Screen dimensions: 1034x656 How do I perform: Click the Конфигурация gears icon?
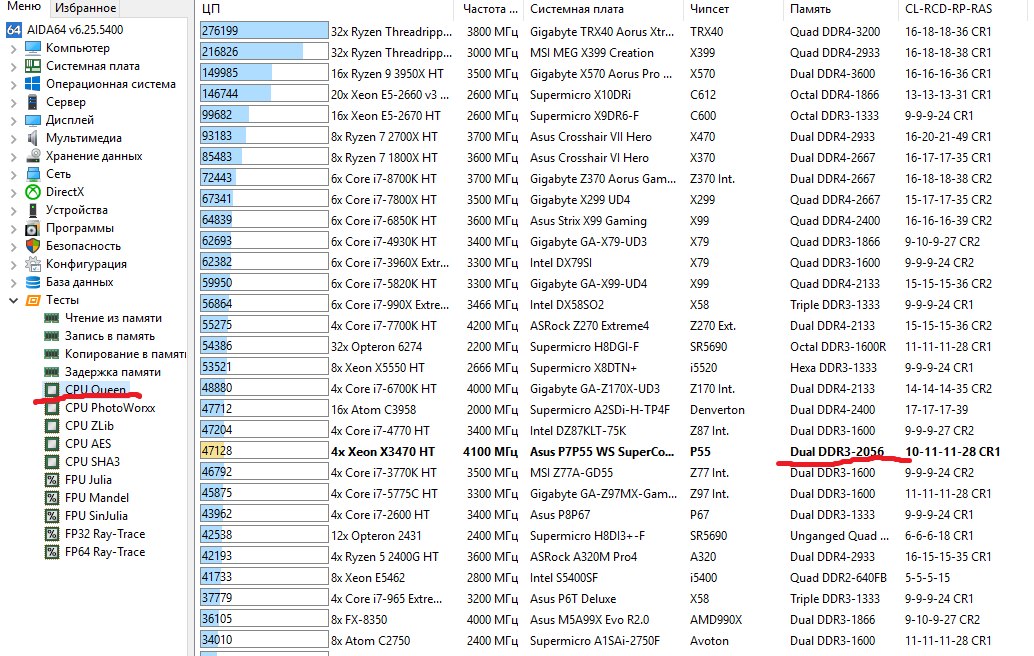33,264
